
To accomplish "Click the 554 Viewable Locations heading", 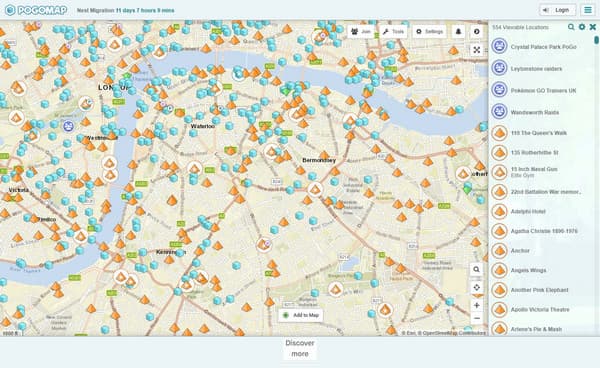I will (x=520, y=27).
